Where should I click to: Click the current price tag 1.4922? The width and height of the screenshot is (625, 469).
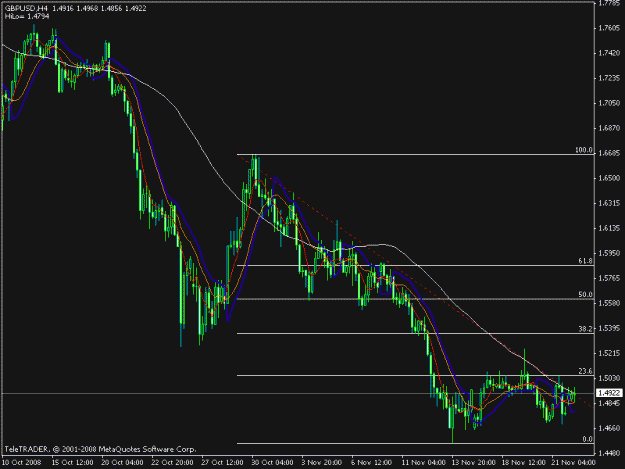[609, 393]
